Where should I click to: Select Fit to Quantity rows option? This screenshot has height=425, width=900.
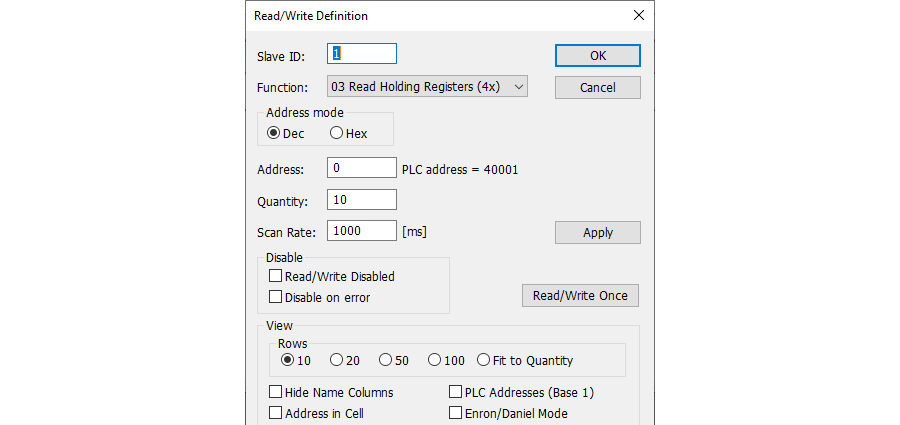tap(525, 361)
